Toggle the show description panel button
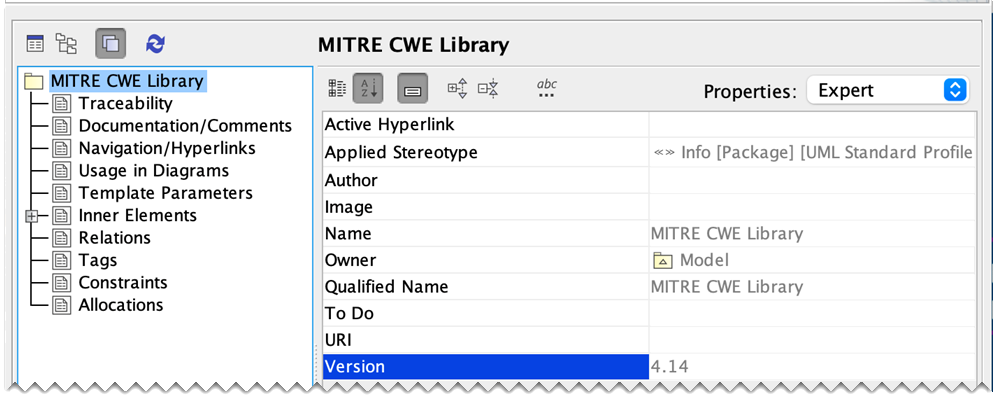This screenshot has height=402, width=999. pos(412,89)
